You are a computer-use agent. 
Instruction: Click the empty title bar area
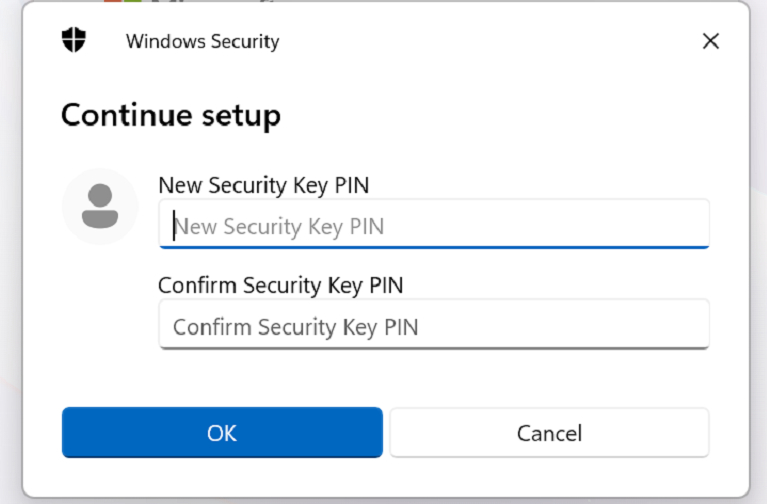[480, 41]
